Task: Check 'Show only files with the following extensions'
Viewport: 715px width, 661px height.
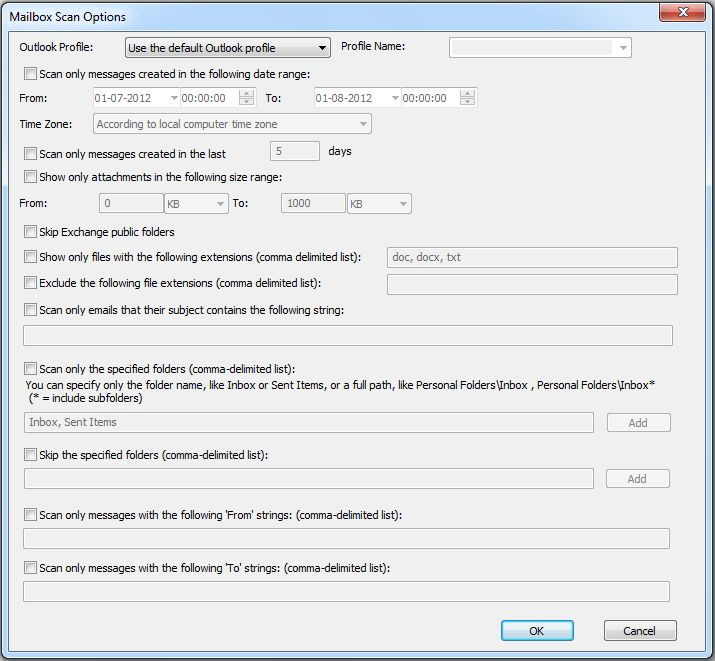Action: 31,257
